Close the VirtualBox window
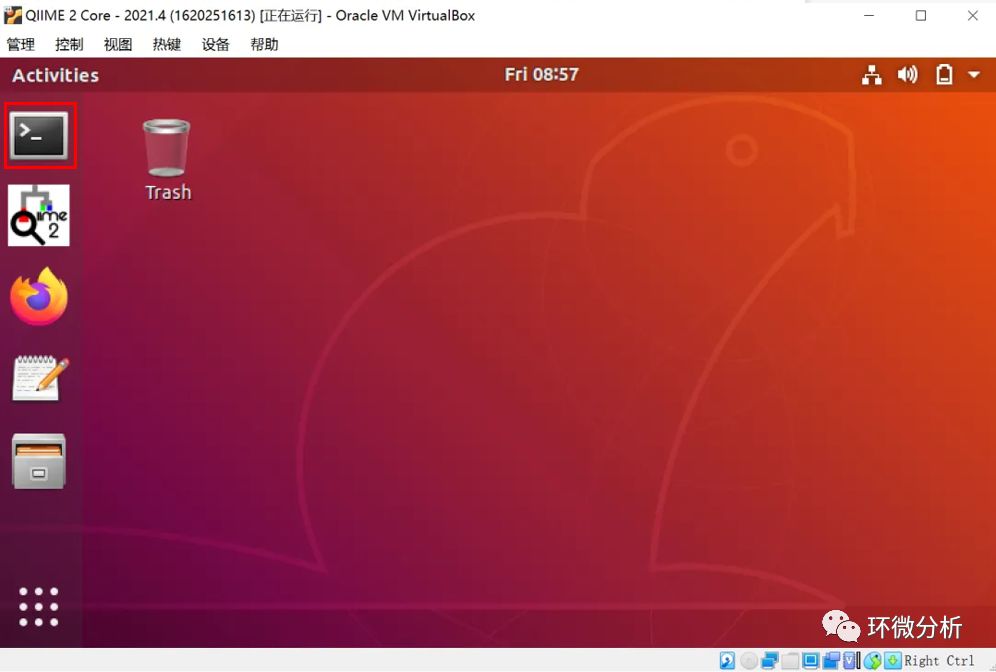 [972, 15]
